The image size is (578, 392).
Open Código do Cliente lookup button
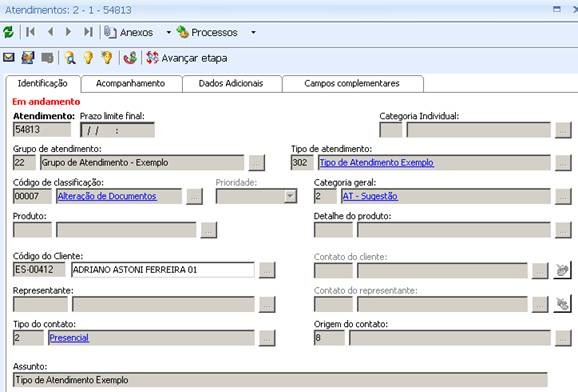coord(267,270)
